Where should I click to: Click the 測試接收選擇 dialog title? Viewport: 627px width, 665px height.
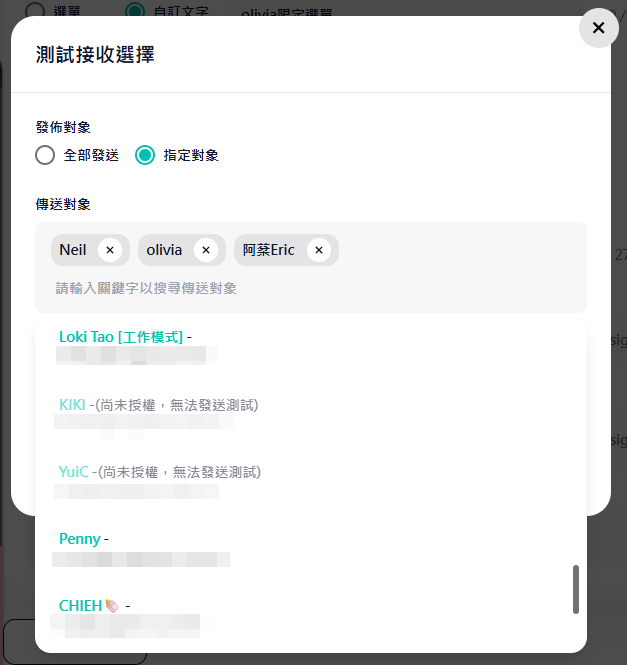[x=95, y=54]
